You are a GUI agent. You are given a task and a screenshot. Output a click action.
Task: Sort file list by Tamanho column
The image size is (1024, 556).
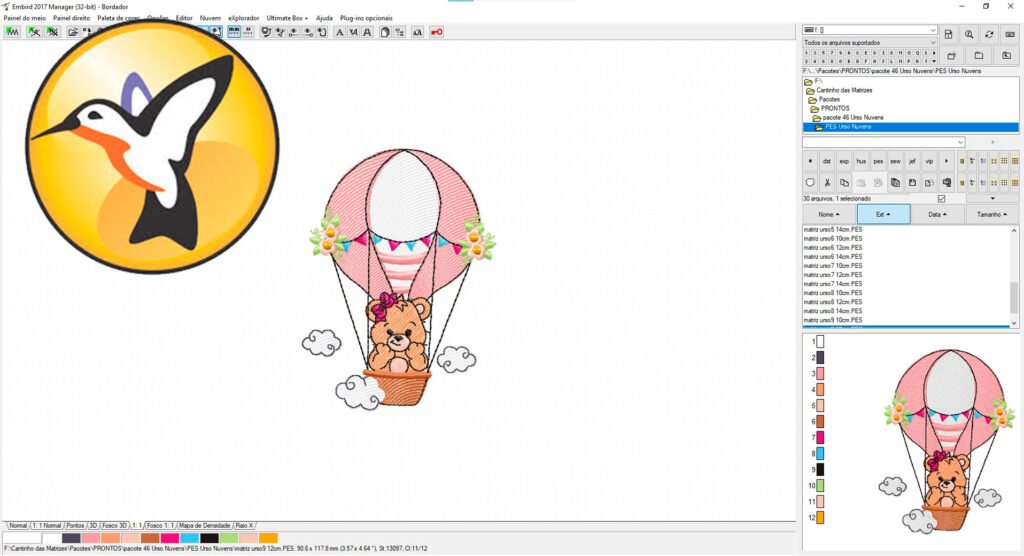click(991, 214)
